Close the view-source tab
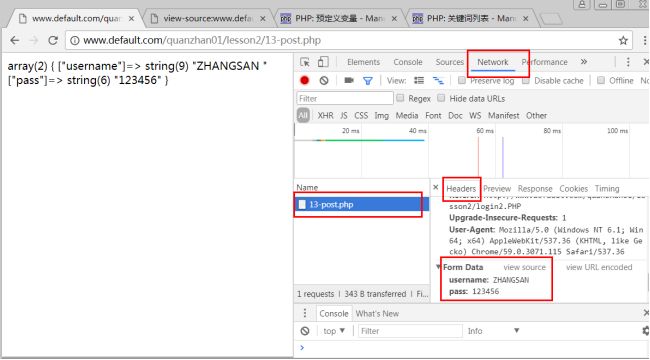The height and width of the screenshot is (360, 650). (x=262, y=19)
